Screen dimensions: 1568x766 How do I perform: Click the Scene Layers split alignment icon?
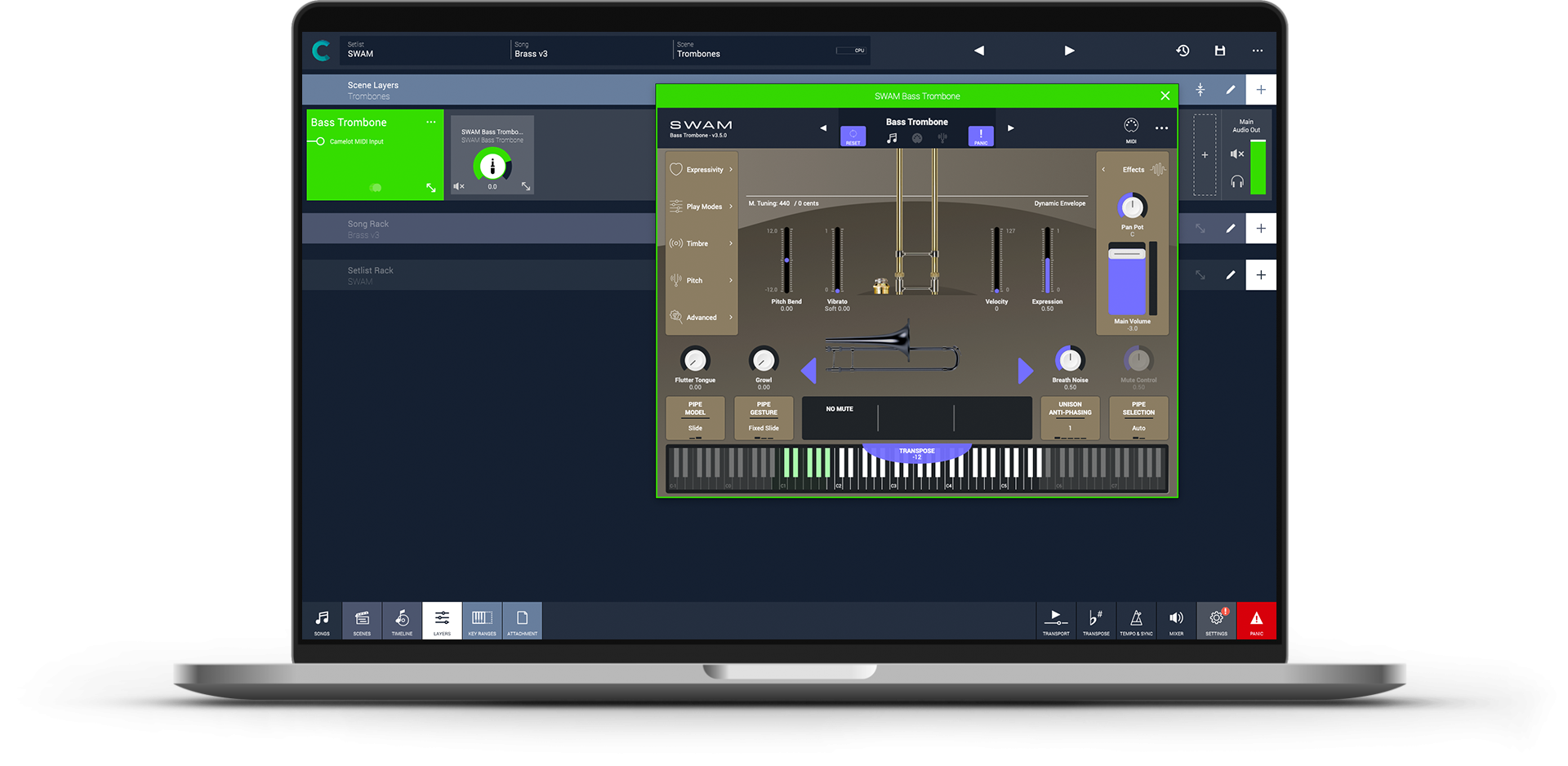pos(1200,90)
